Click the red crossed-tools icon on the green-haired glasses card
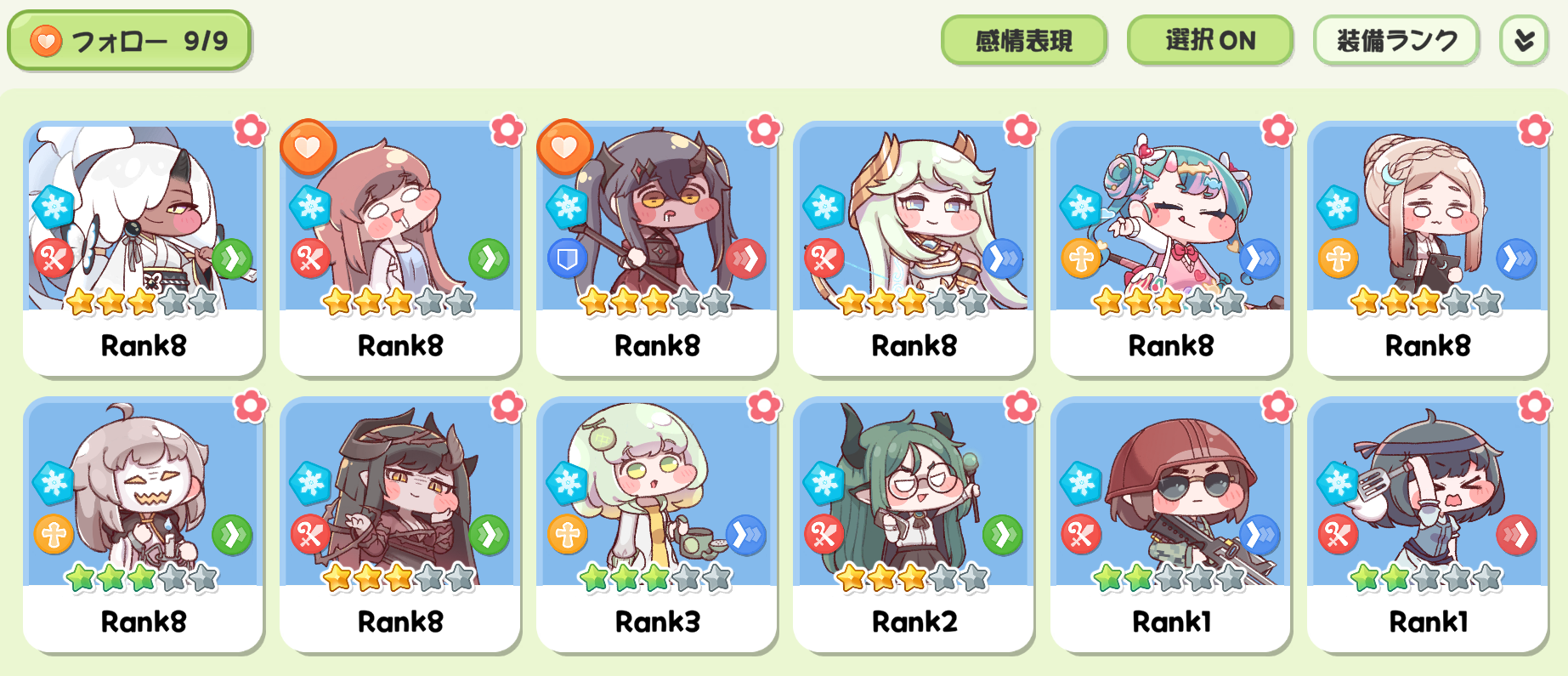 (x=824, y=535)
